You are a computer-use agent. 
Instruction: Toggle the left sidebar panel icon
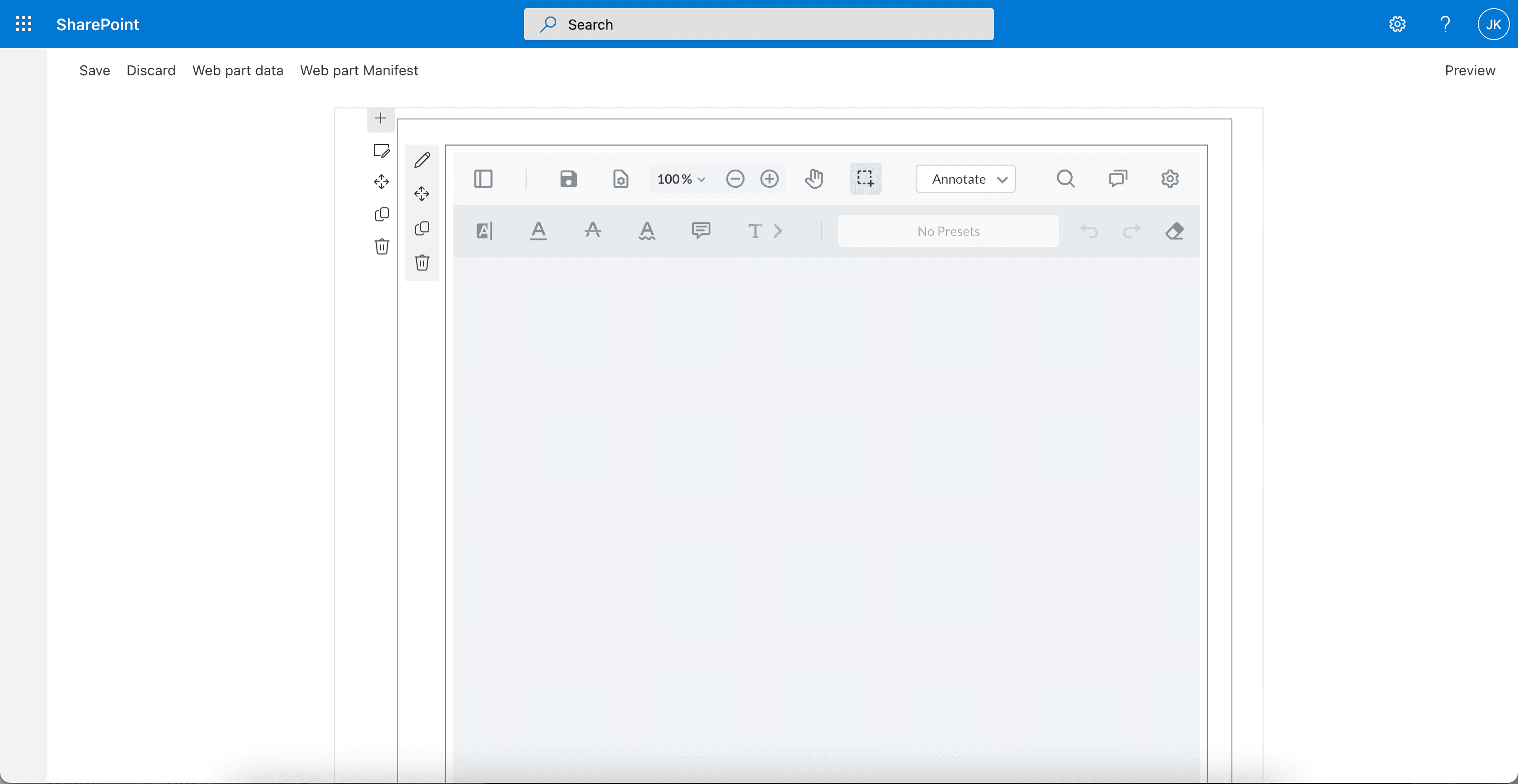[482, 179]
